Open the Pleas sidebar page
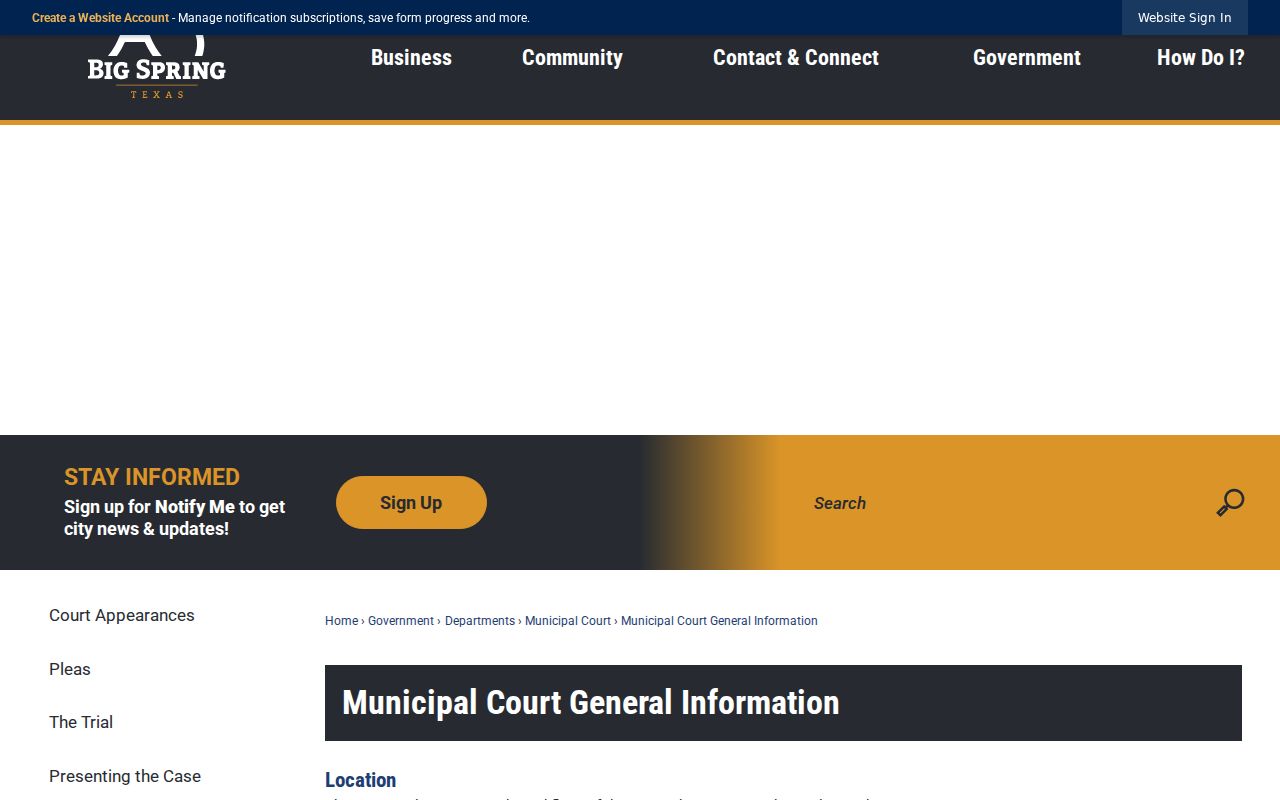 [x=70, y=669]
